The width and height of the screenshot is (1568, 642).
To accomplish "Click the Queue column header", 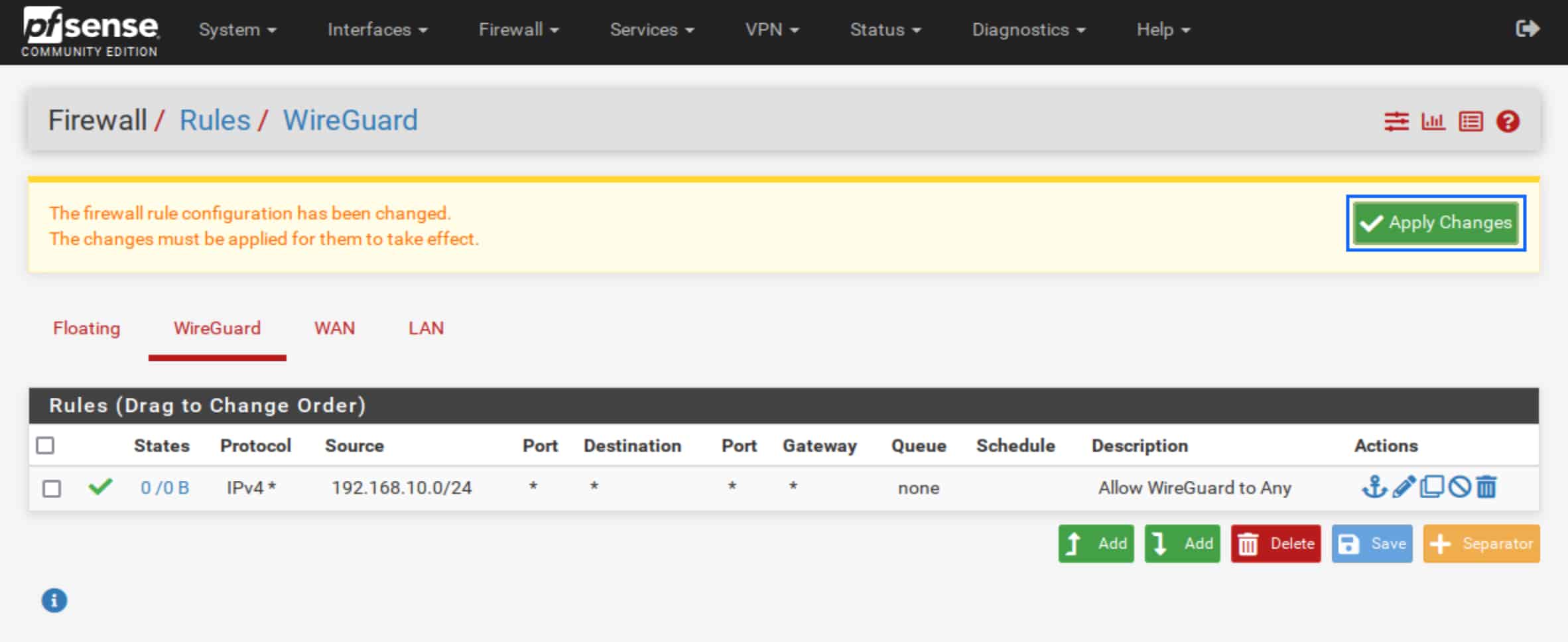I will tap(919, 446).
